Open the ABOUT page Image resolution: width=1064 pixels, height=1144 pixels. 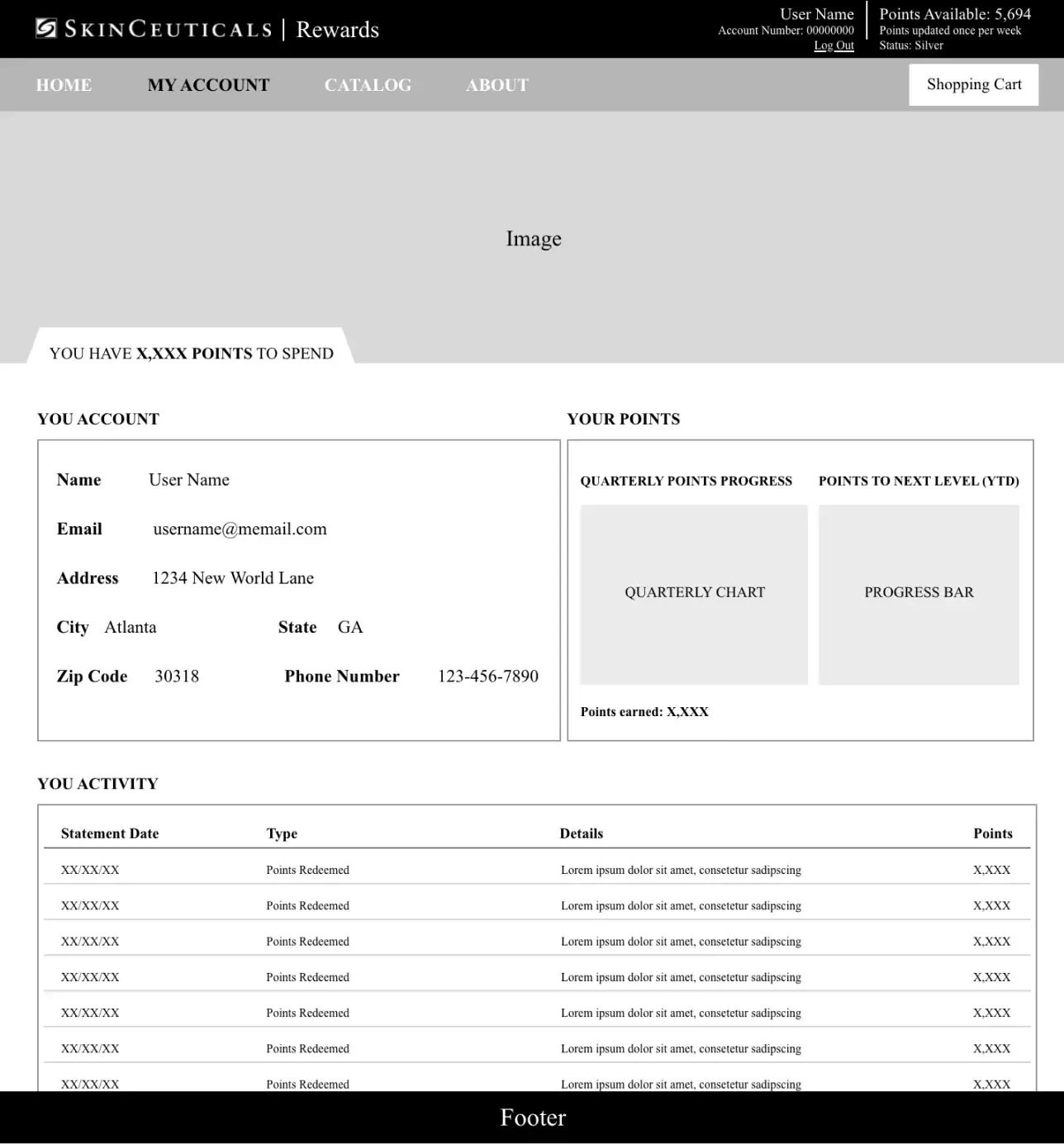coord(496,84)
